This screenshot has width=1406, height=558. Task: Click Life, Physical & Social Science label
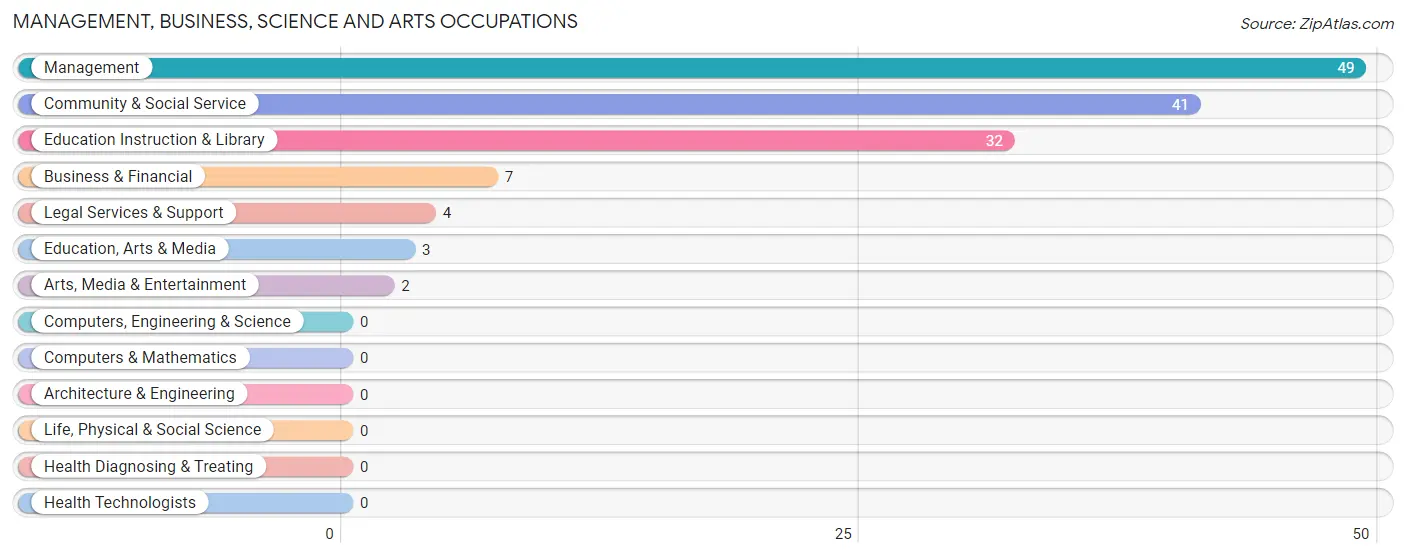click(x=152, y=430)
